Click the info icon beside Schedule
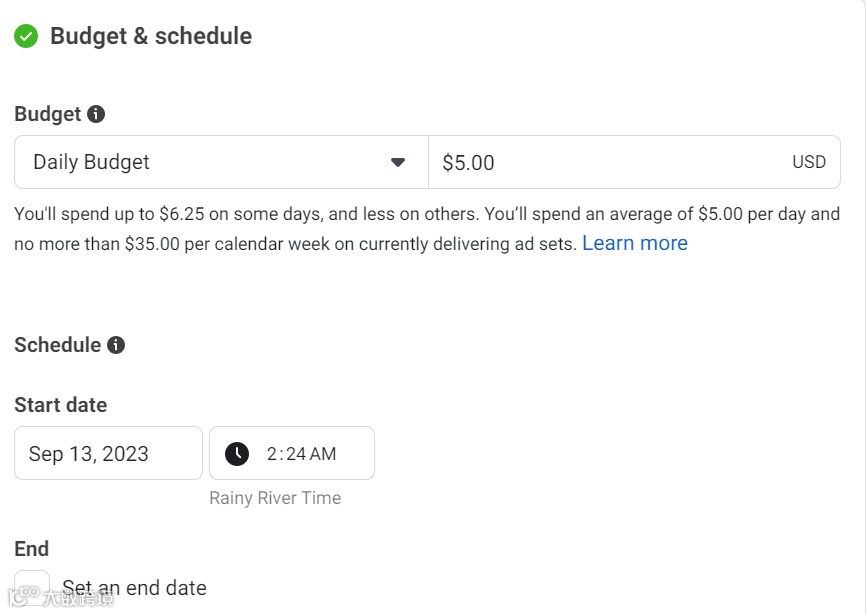 tap(116, 345)
